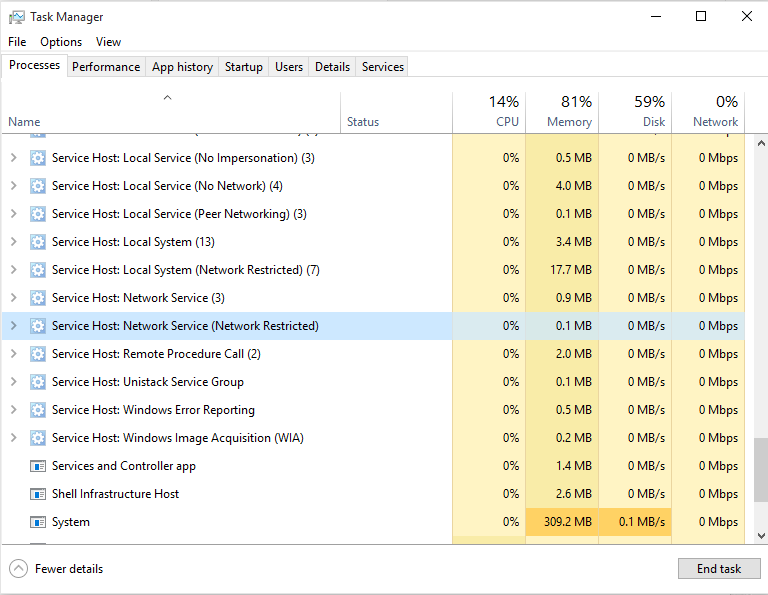Open the Startup tab
Viewport: 768px width, 595px height.
pos(243,67)
